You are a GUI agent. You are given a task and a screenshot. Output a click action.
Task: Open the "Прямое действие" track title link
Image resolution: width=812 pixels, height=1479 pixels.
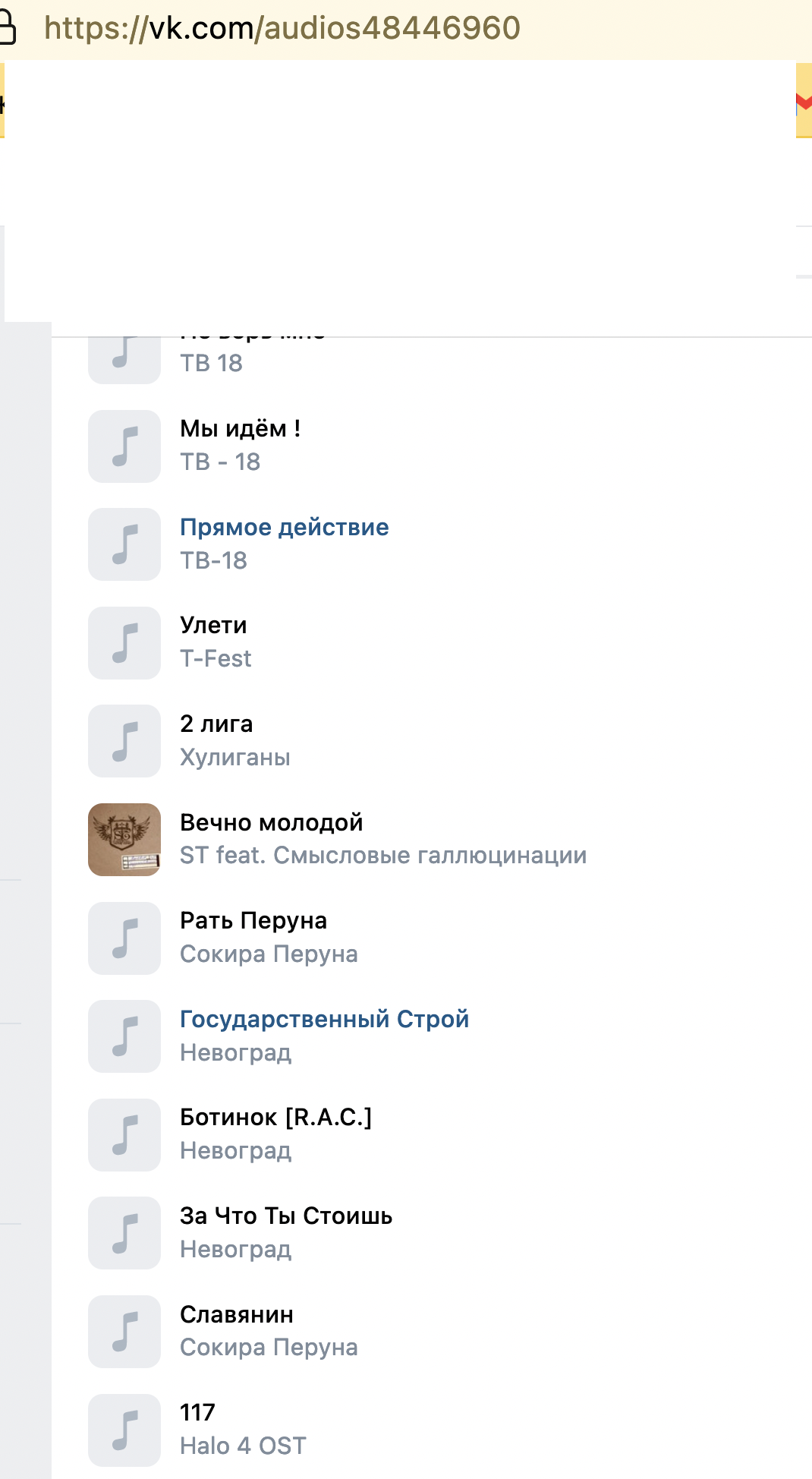(284, 527)
